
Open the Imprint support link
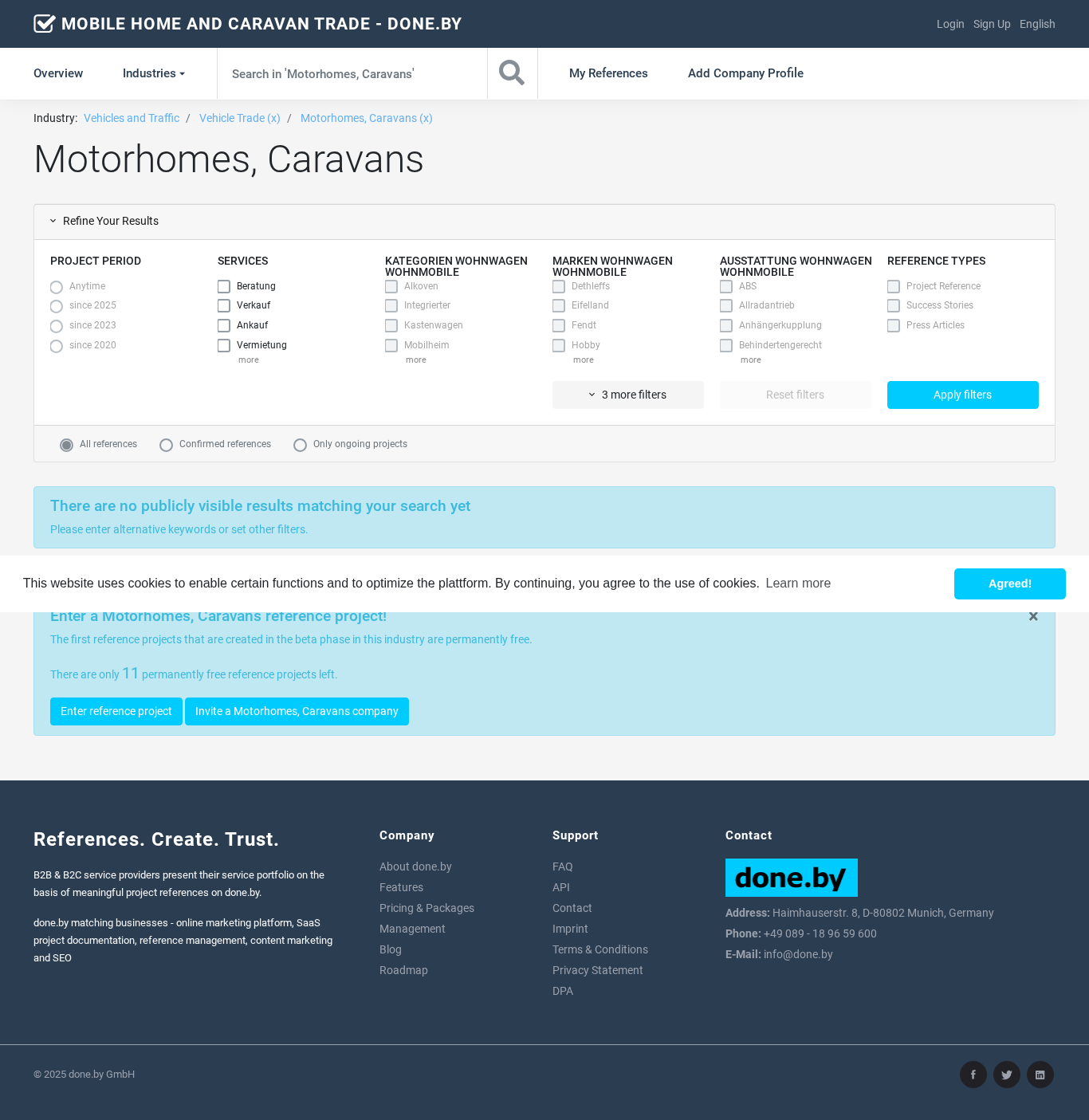click(x=570, y=929)
